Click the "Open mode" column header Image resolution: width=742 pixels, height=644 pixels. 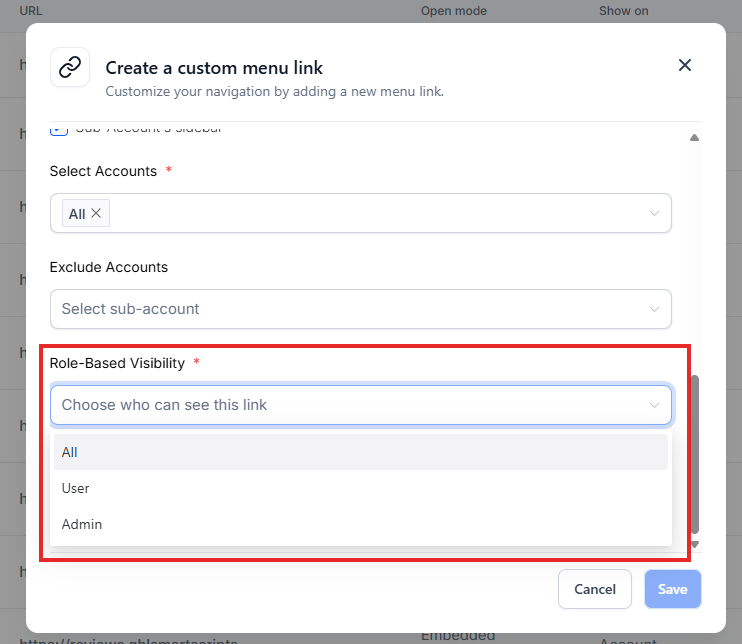(x=453, y=11)
